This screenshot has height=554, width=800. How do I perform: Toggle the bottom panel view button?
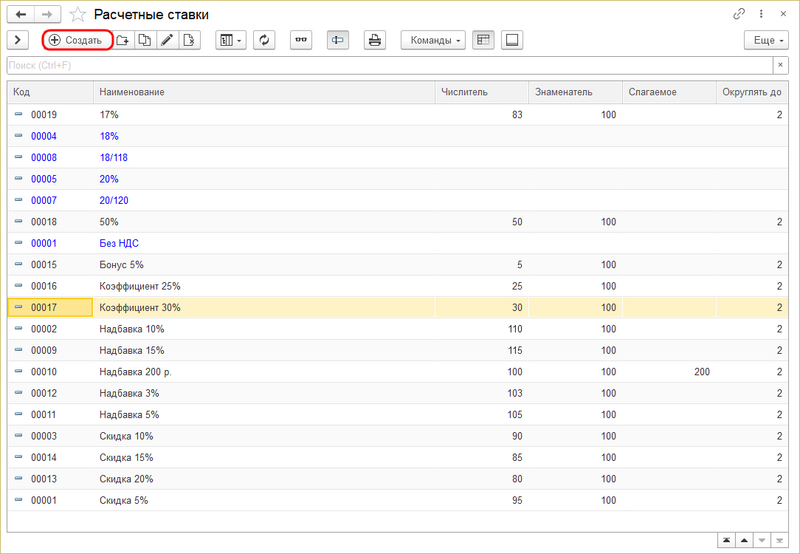[x=512, y=40]
